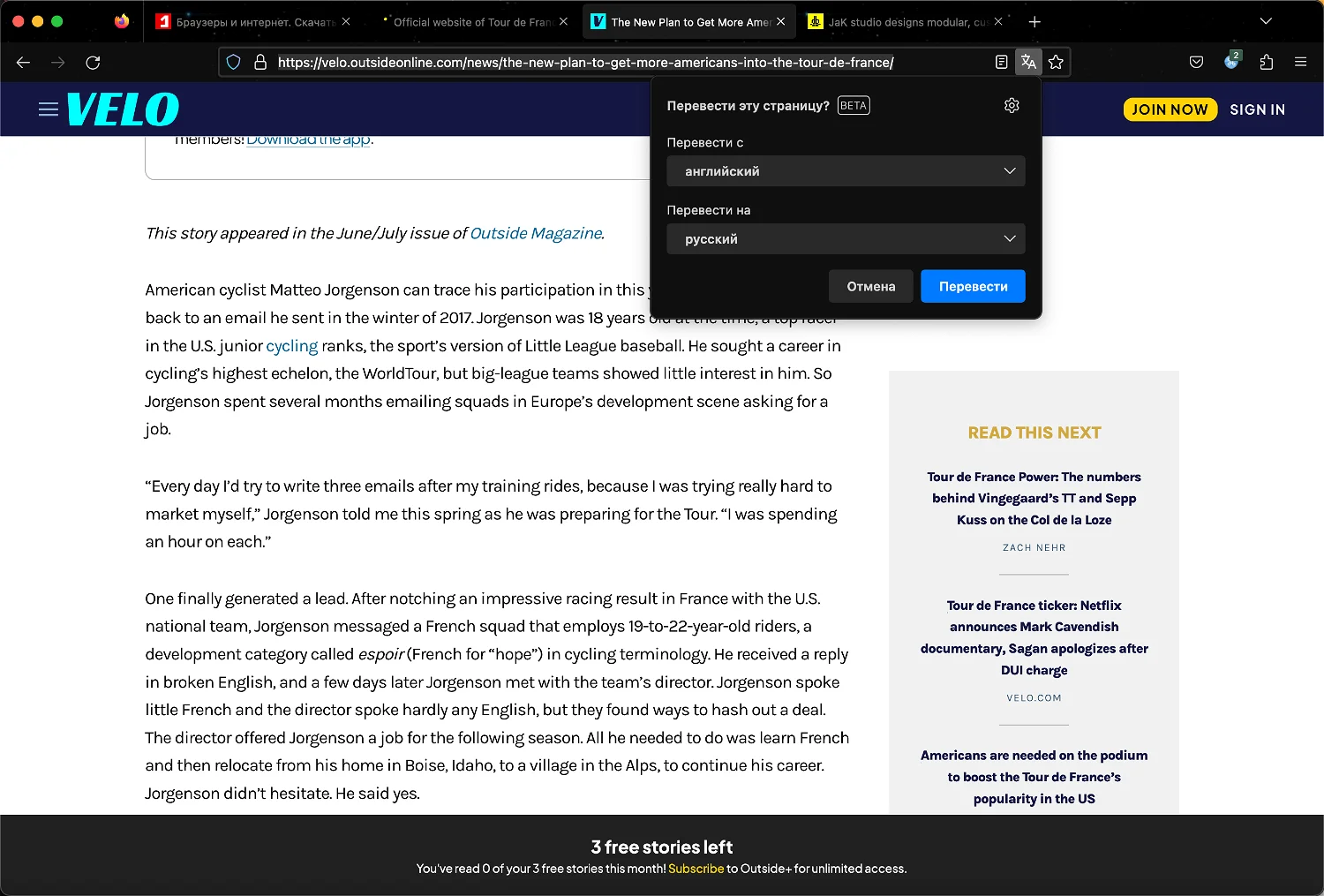The image size is (1324, 896).
Task: Toggle reader view icon
Action: [1001, 62]
